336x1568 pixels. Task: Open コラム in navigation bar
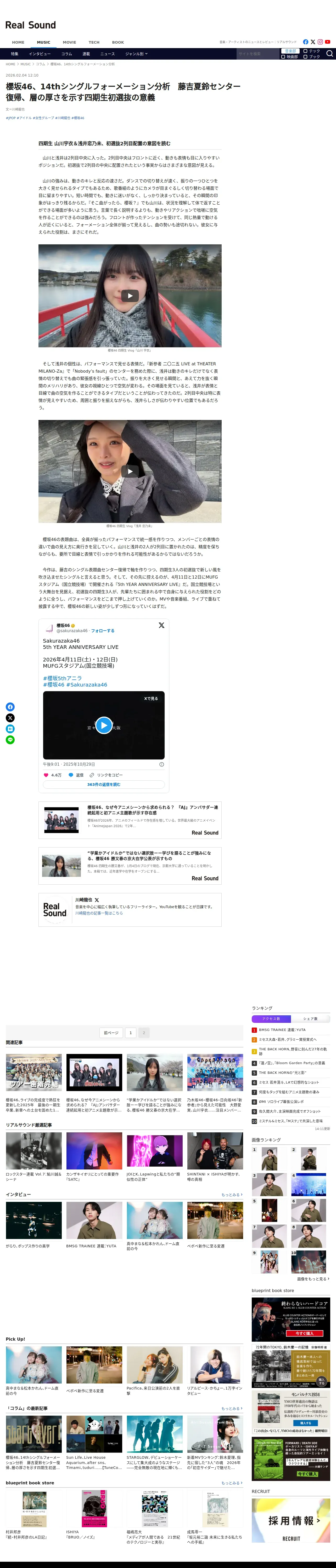pyautogui.click(x=66, y=54)
